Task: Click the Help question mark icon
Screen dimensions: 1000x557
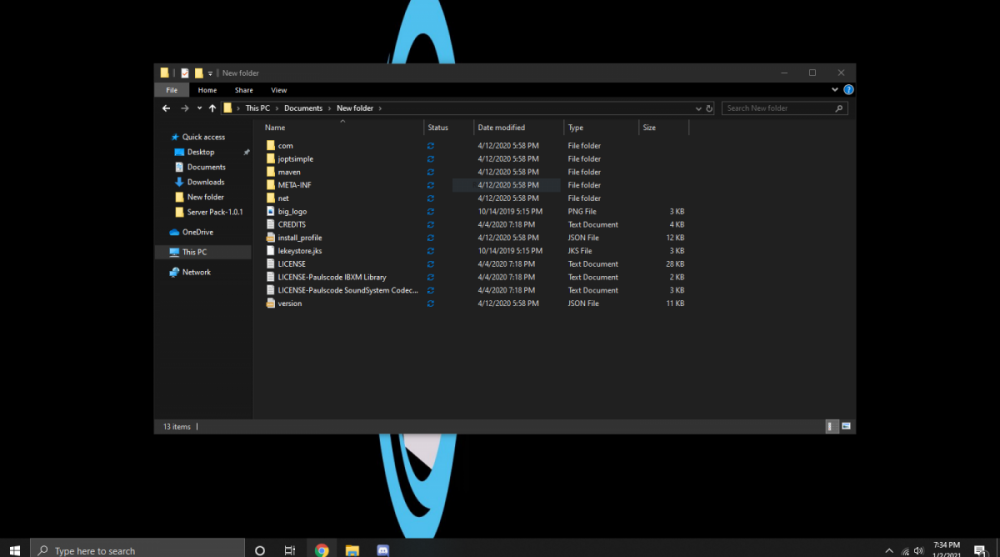Action: click(x=848, y=90)
